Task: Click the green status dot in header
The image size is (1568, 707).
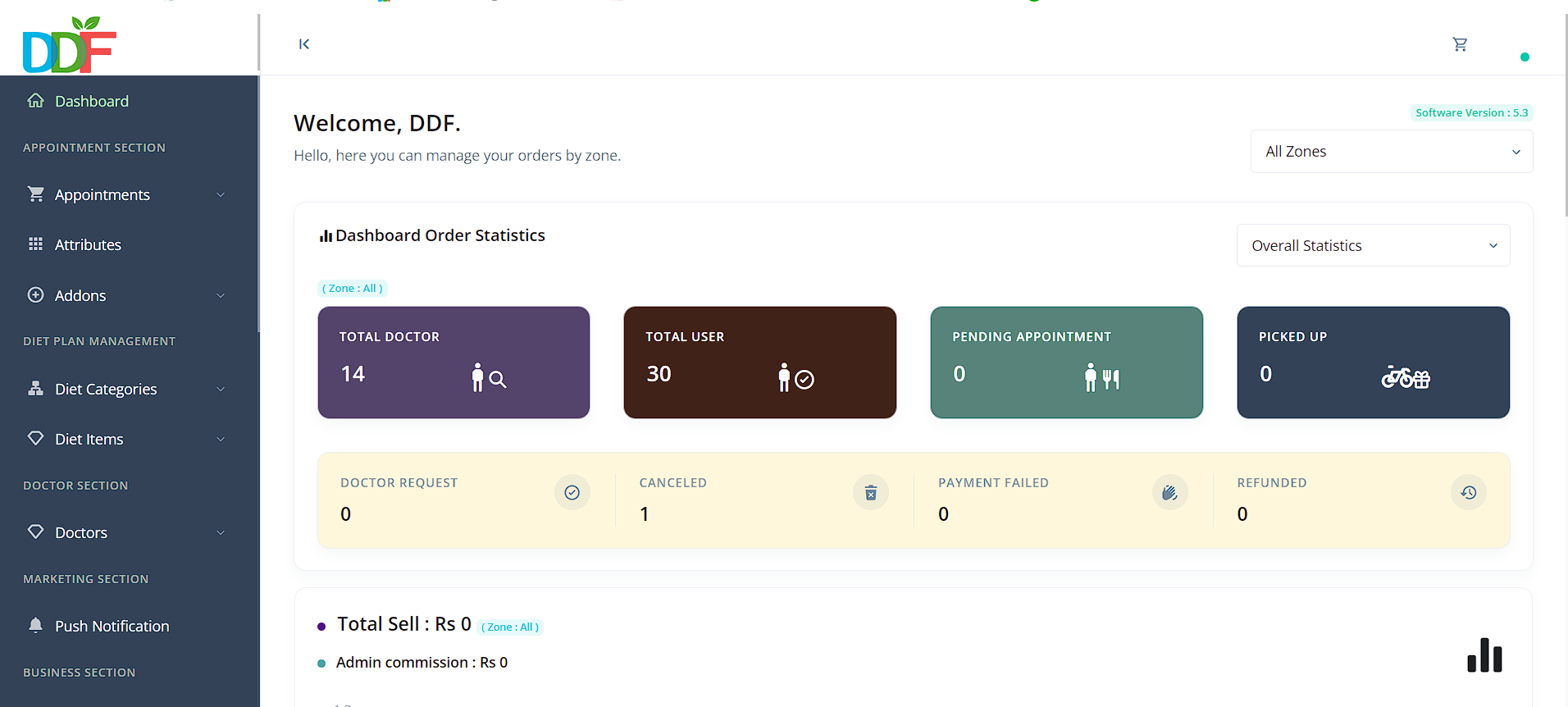Action: (1525, 57)
